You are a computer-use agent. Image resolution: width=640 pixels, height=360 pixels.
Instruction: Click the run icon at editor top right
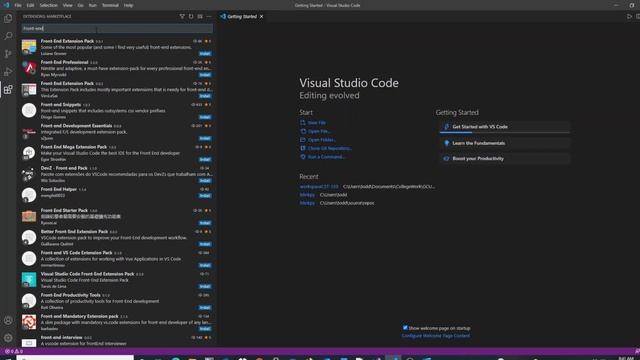[x=629, y=16]
